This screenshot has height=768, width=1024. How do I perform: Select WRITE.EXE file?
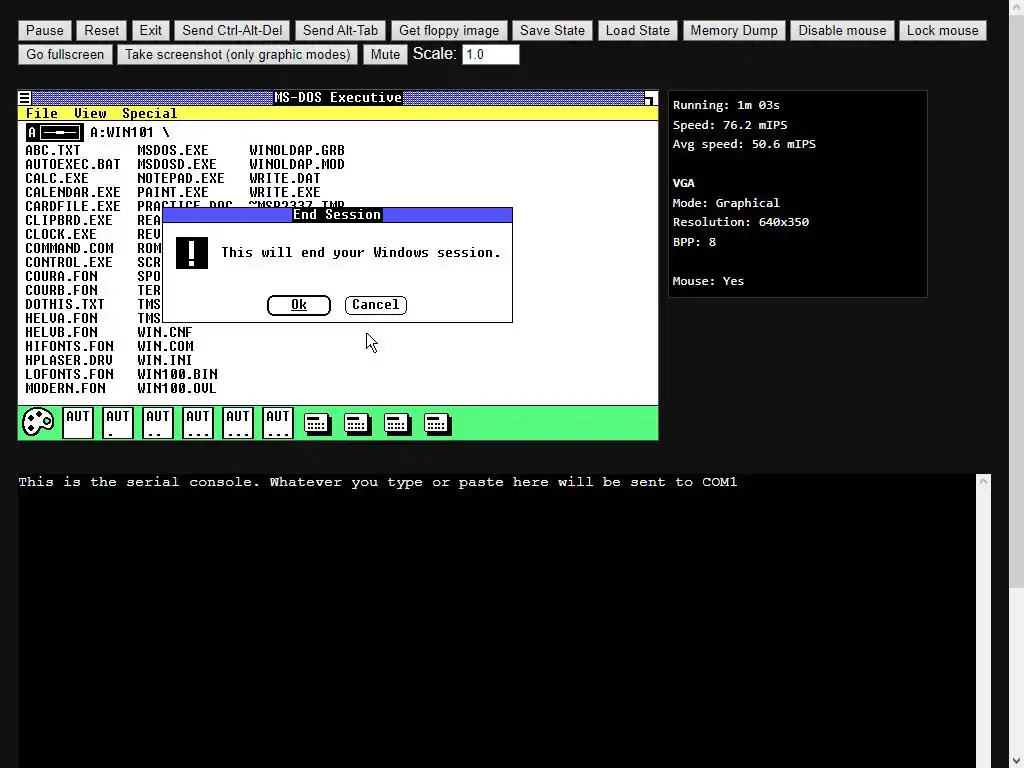pyautogui.click(x=285, y=193)
